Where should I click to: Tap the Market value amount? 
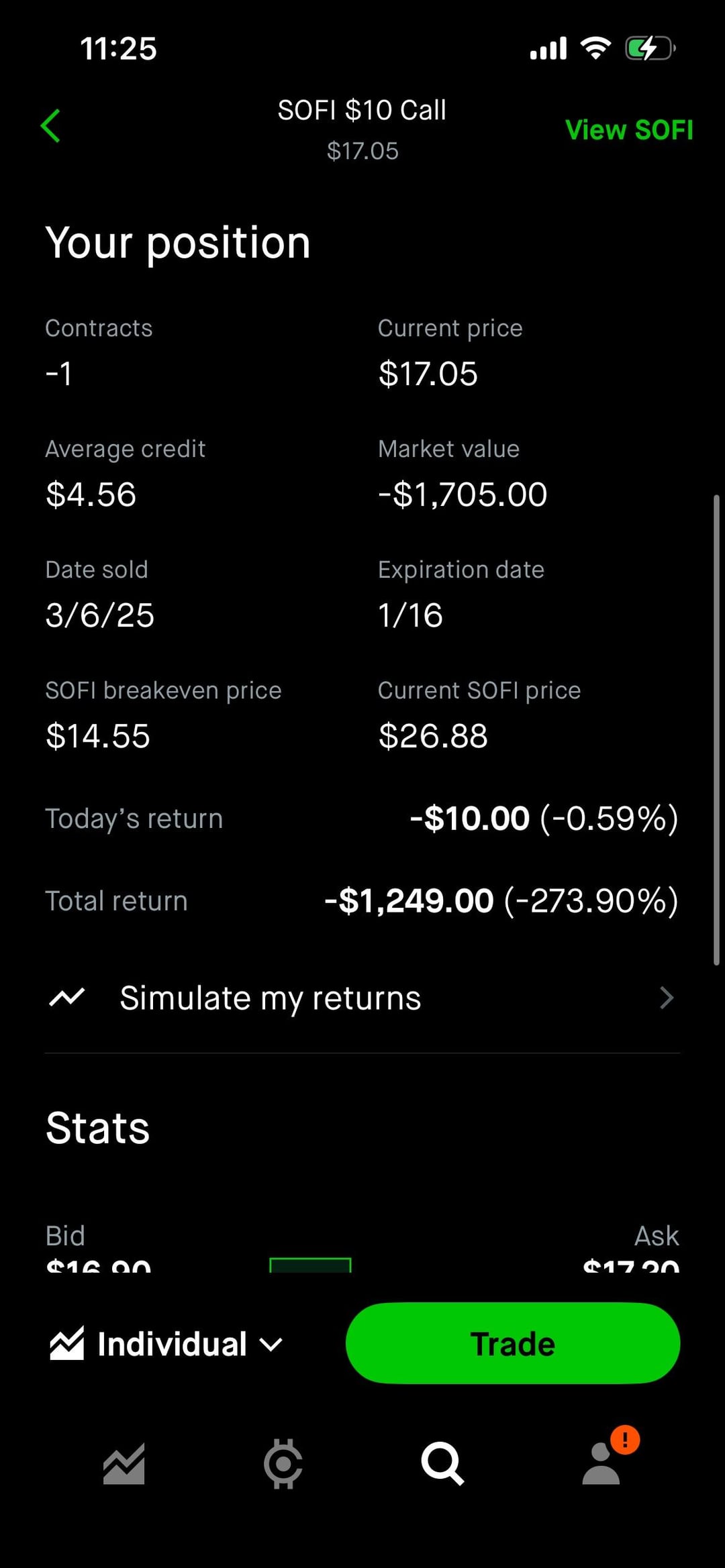(x=463, y=494)
